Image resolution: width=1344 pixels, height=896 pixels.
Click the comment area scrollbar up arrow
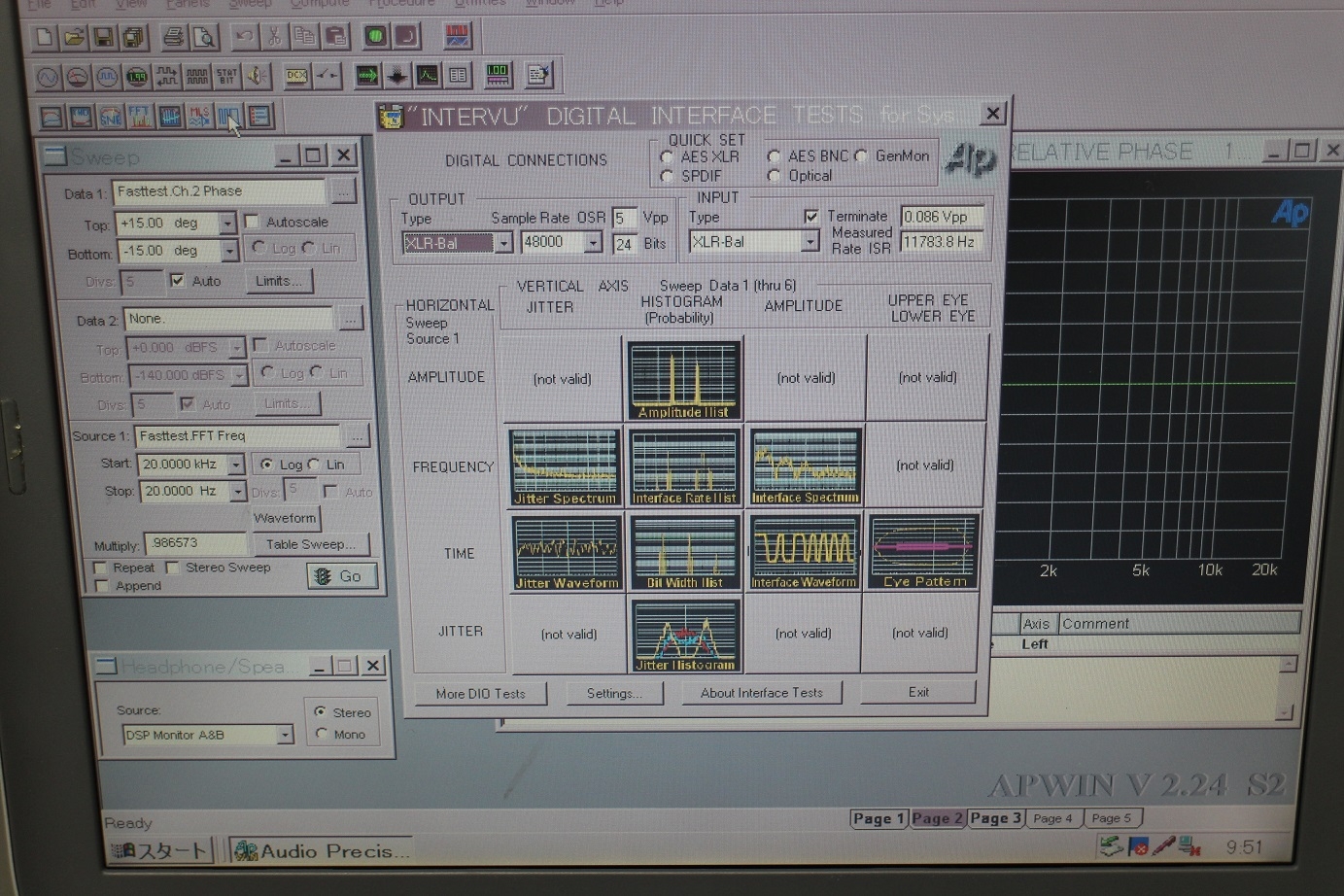coord(1288,666)
